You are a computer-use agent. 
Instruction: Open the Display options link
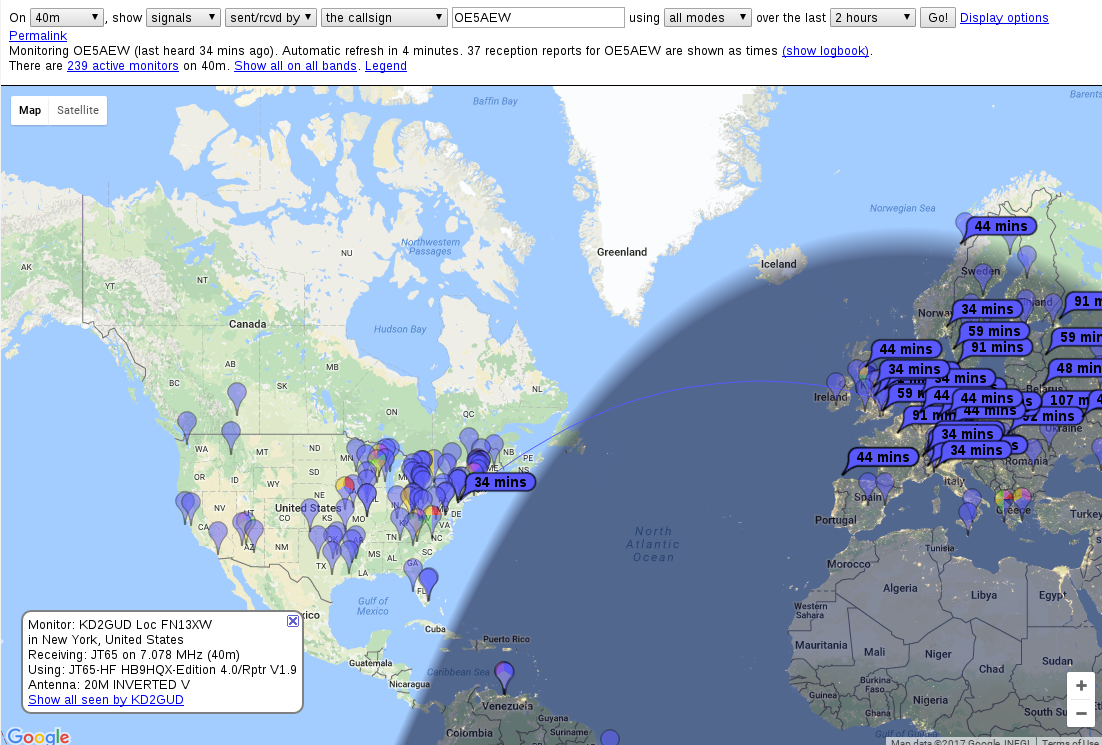tap(1004, 18)
